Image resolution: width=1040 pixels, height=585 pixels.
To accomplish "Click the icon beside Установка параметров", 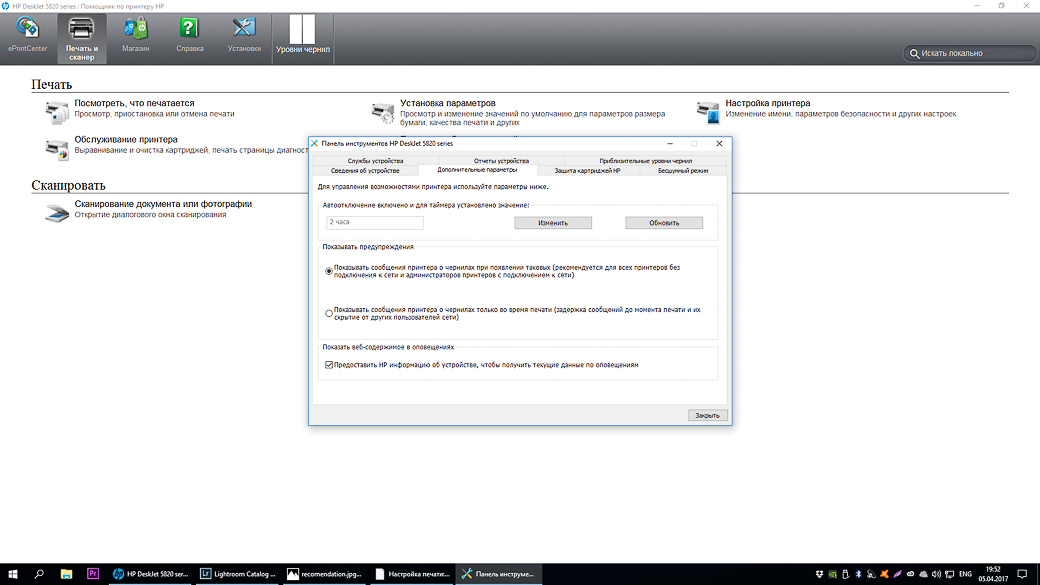I will pyautogui.click(x=383, y=112).
